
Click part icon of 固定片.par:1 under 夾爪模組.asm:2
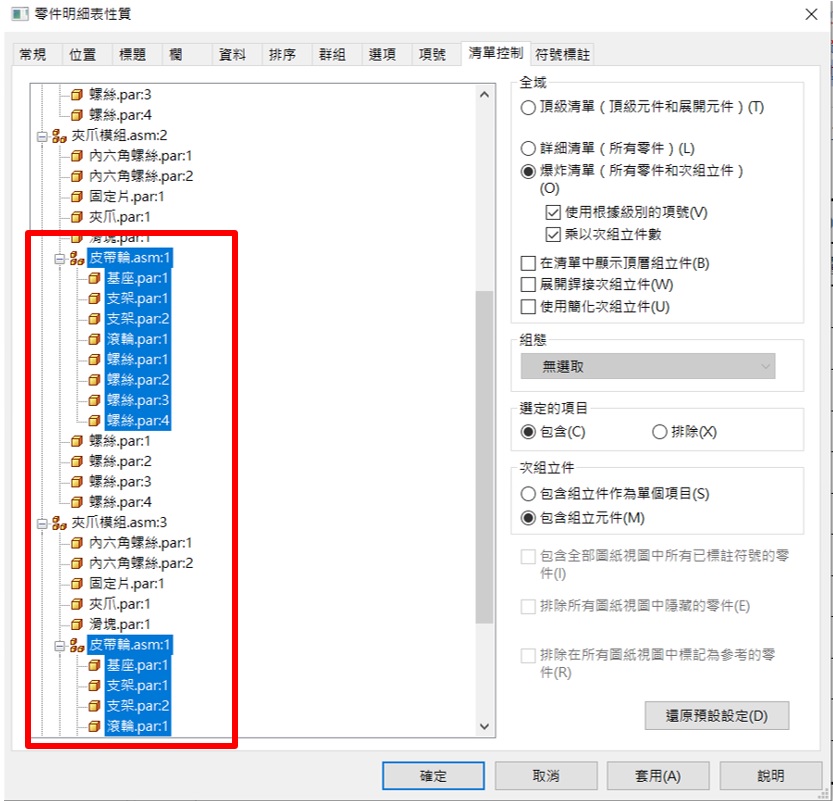click(x=77, y=197)
